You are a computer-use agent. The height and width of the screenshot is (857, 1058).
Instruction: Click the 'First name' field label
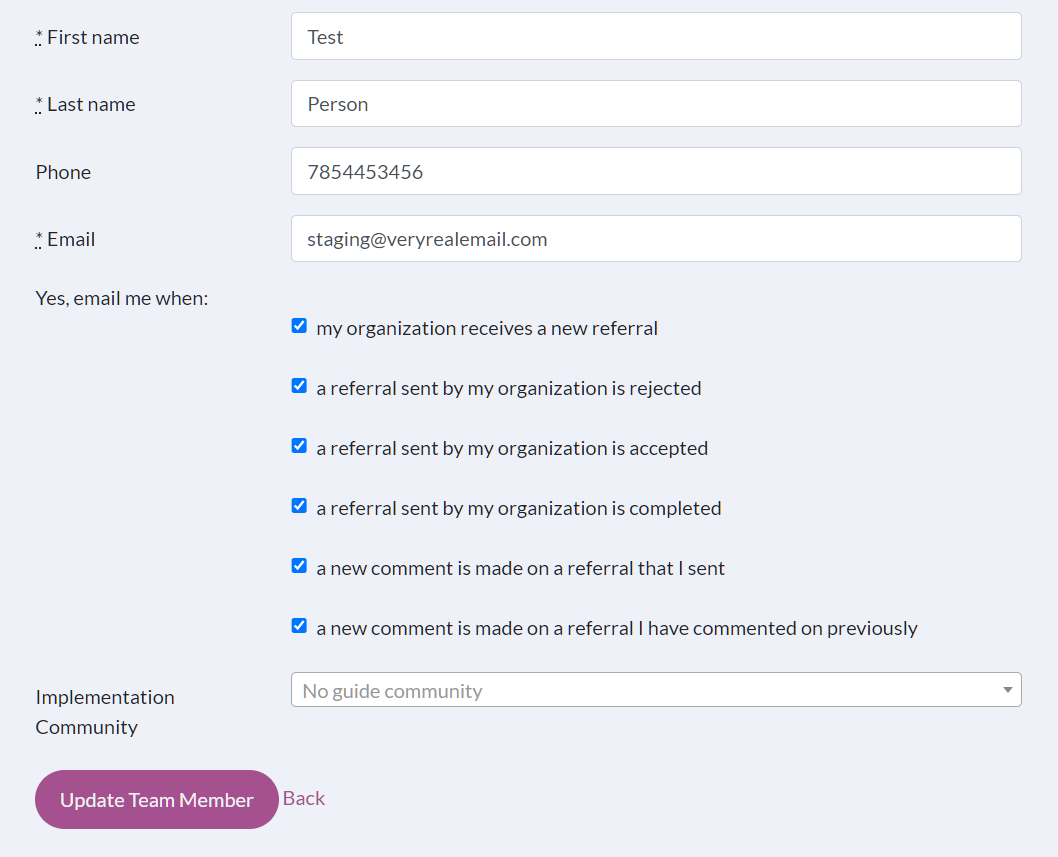click(x=92, y=37)
